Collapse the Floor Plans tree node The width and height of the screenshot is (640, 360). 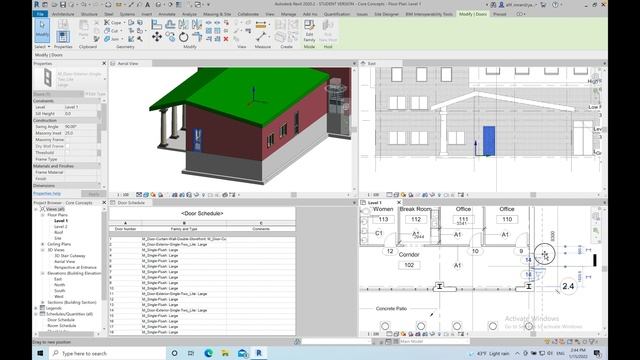(42, 215)
